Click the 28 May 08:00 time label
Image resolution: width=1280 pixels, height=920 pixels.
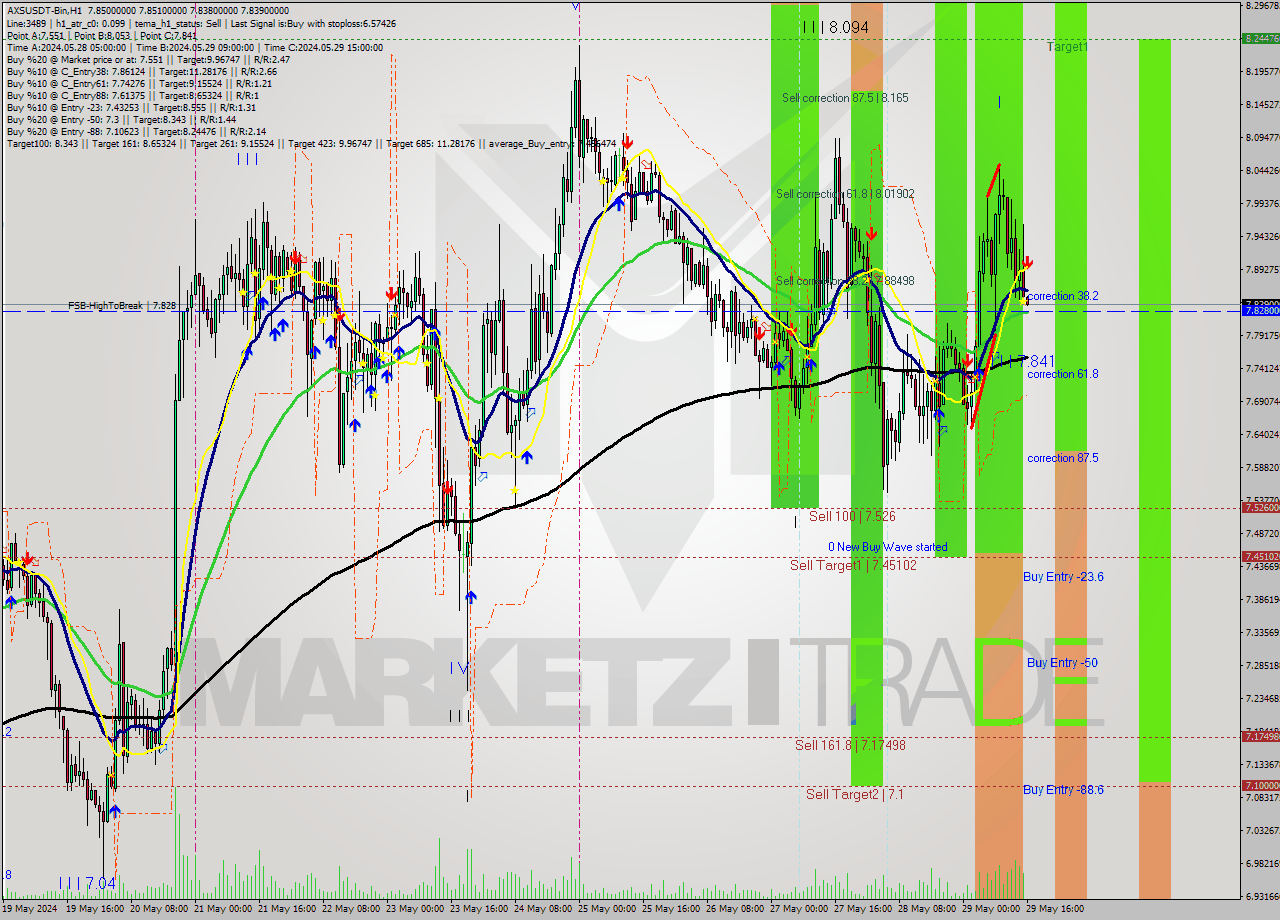(x=927, y=909)
